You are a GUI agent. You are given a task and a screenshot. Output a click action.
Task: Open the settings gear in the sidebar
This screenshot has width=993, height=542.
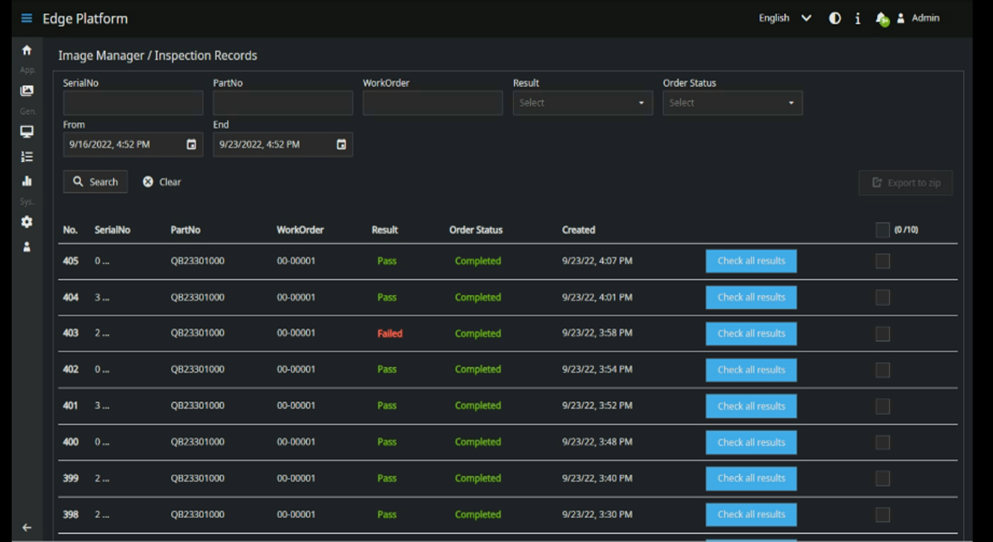click(27, 222)
